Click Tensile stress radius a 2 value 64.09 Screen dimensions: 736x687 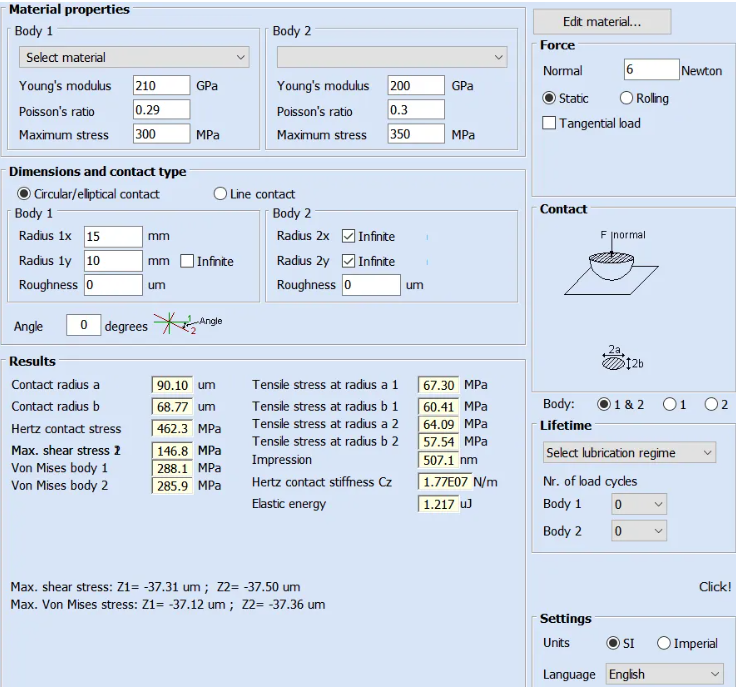coord(438,424)
